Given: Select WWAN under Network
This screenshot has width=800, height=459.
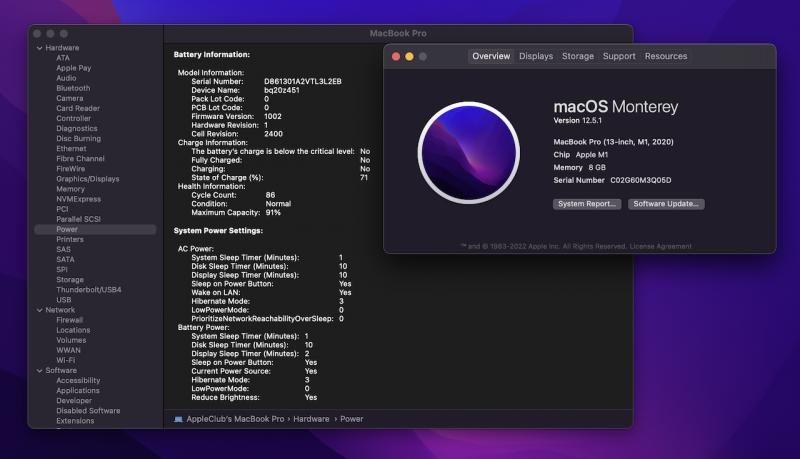Looking at the screenshot, I should tap(68, 350).
